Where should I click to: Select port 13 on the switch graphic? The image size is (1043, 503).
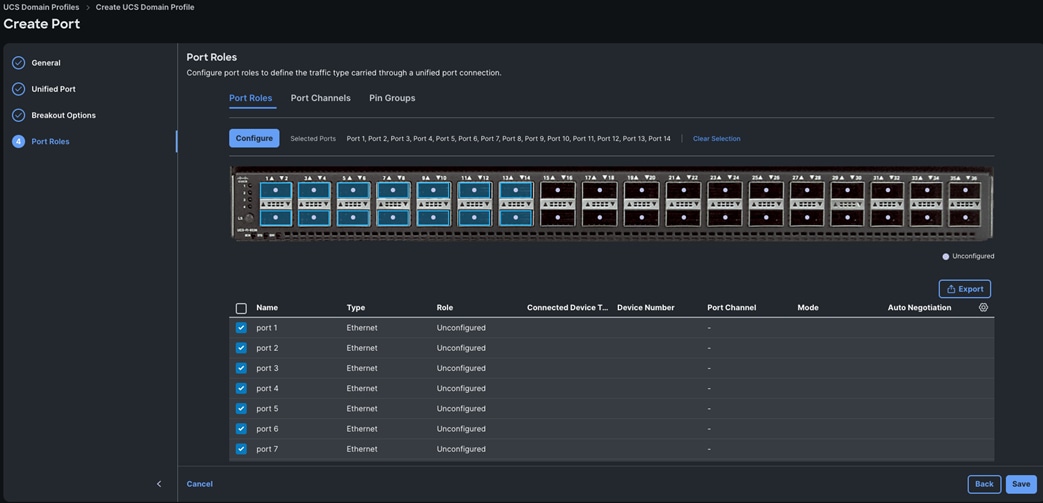[x=516, y=190]
